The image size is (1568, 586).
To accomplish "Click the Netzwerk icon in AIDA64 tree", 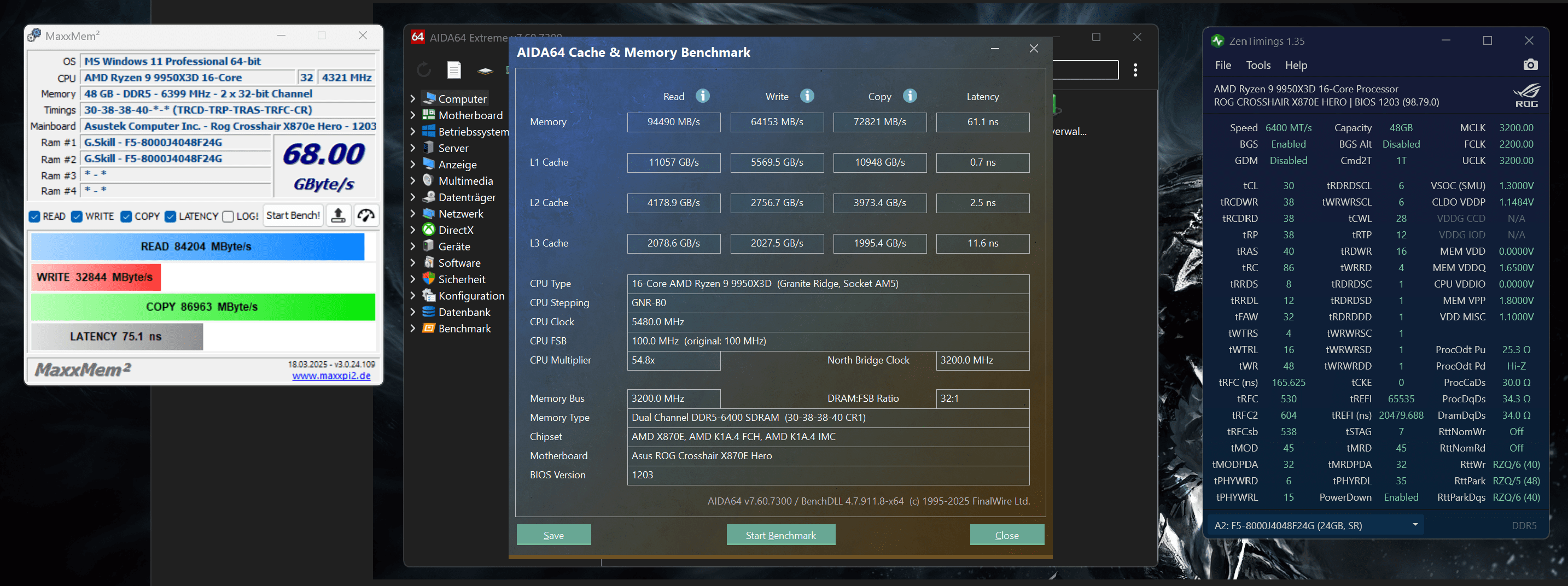I will (429, 214).
